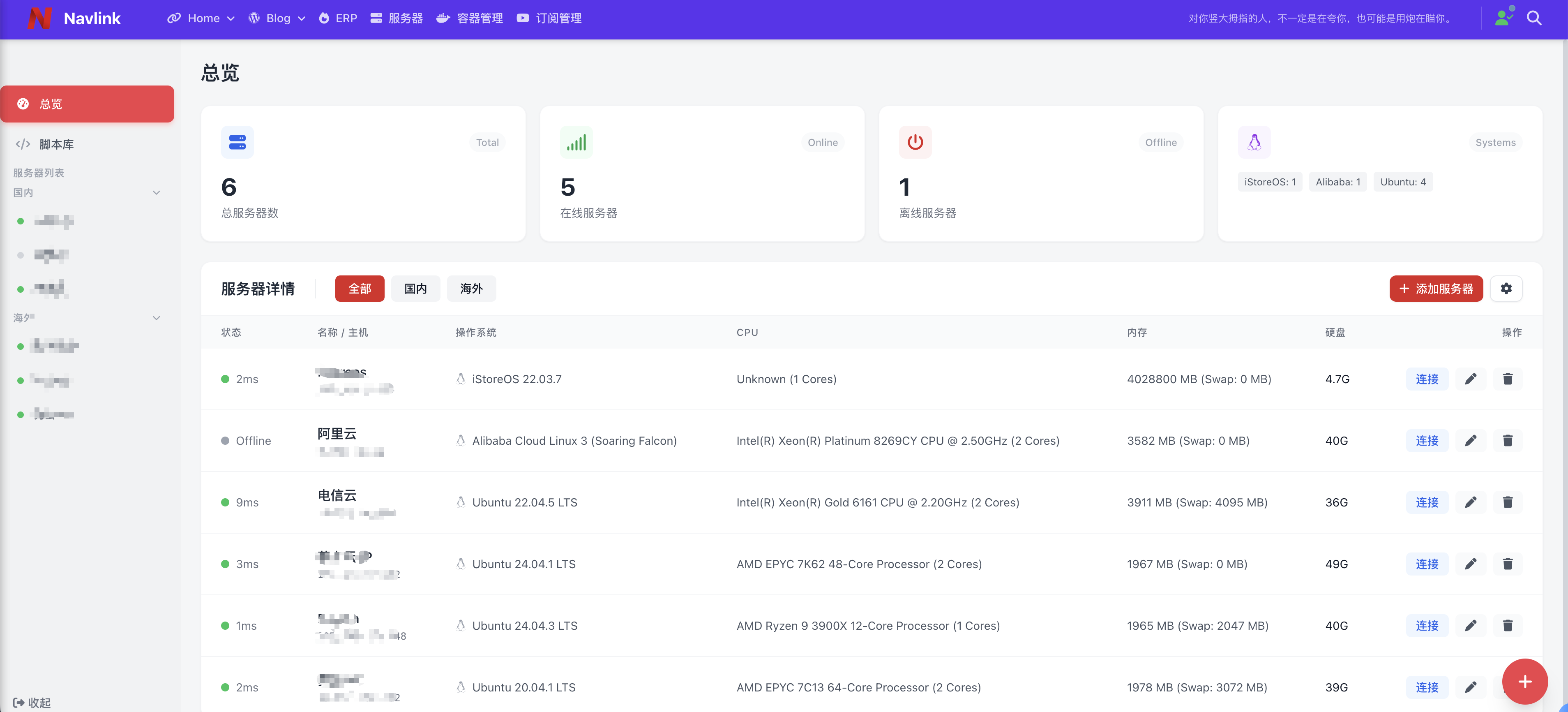Image resolution: width=1568 pixels, height=712 pixels.
Task: Open server settings gear icon
Action: (1506, 289)
